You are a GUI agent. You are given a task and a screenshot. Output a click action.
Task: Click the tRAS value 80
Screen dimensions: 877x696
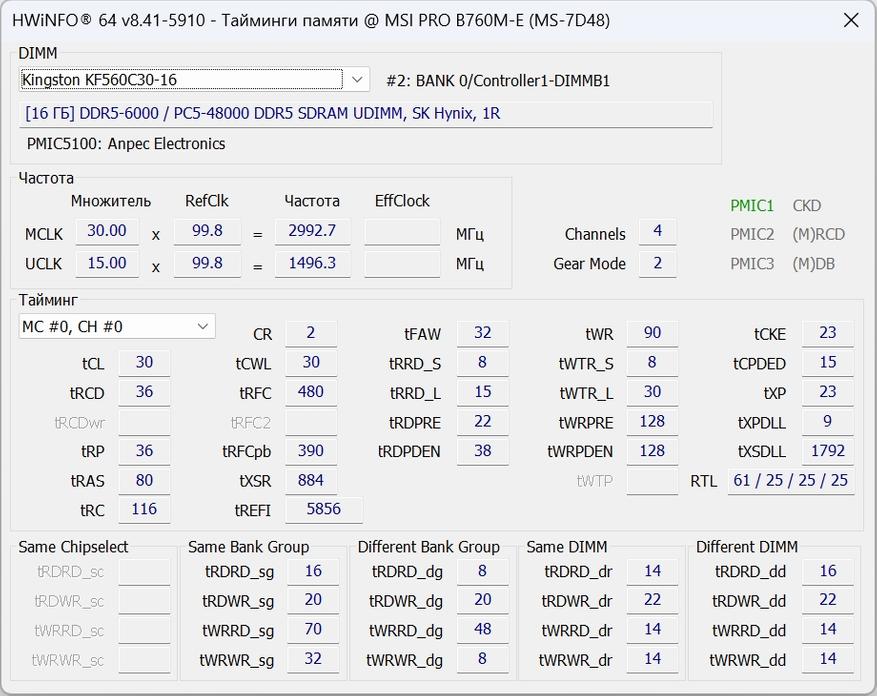(144, 481)
